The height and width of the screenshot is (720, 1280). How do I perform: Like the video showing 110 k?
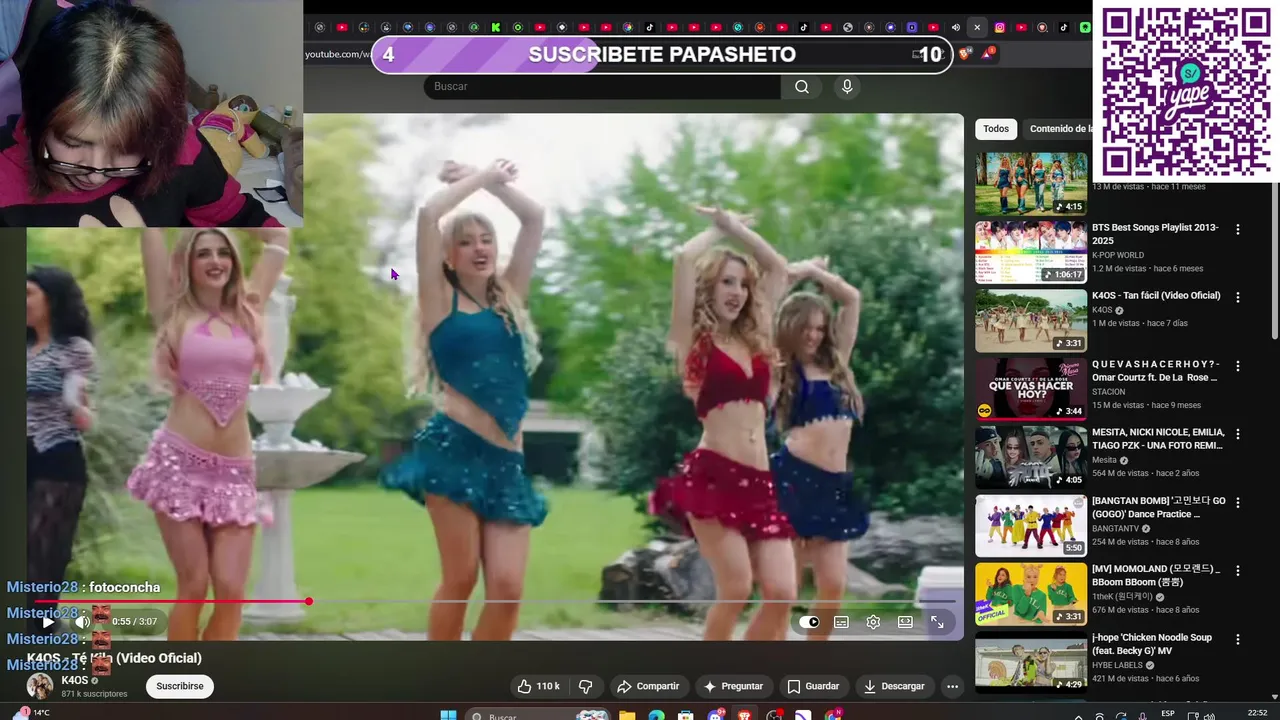pyautogui.click(x=538, y=686)
